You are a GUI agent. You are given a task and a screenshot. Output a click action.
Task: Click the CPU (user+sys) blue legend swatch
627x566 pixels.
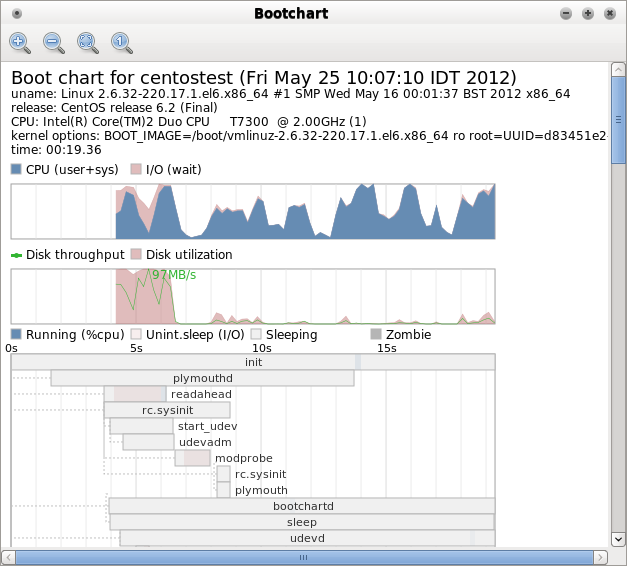coord(16,169)
